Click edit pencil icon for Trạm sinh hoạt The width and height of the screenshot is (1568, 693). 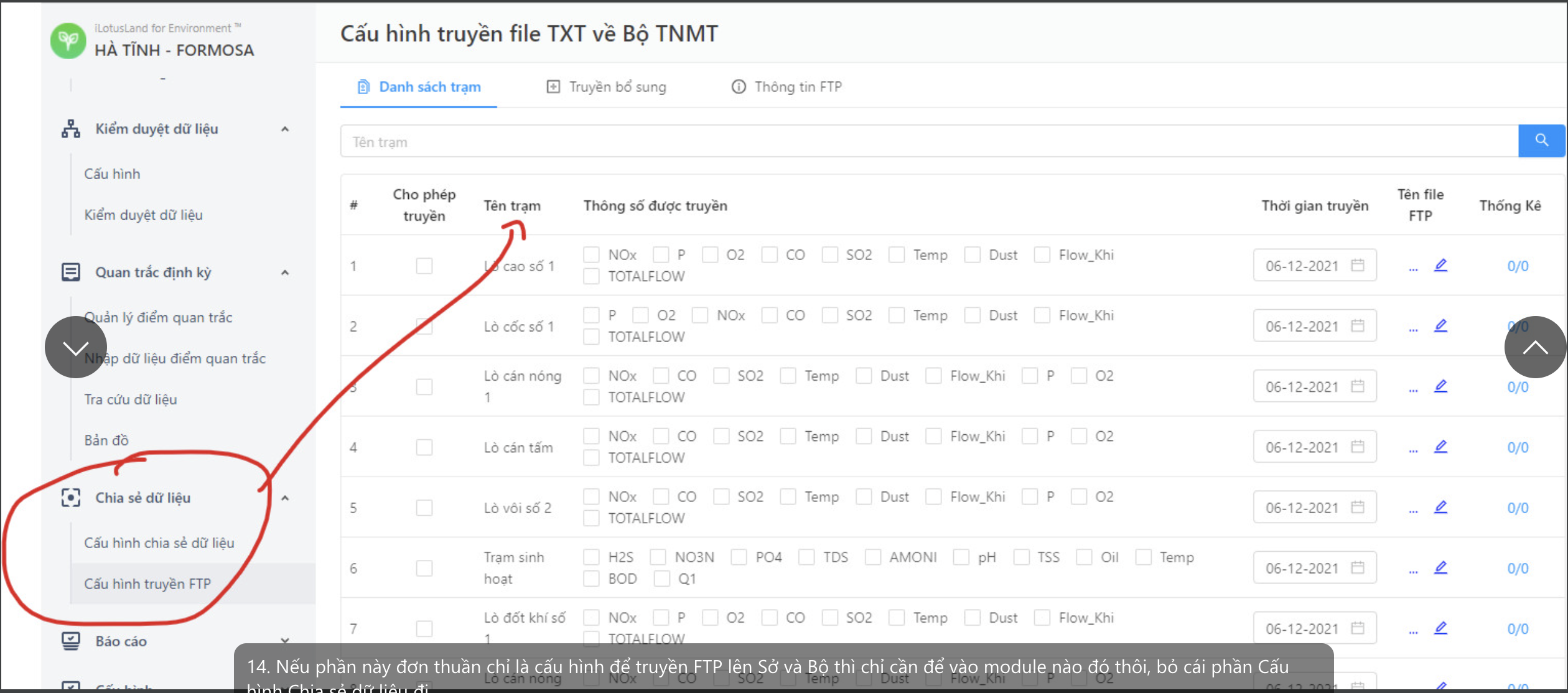click(1440, 567)
